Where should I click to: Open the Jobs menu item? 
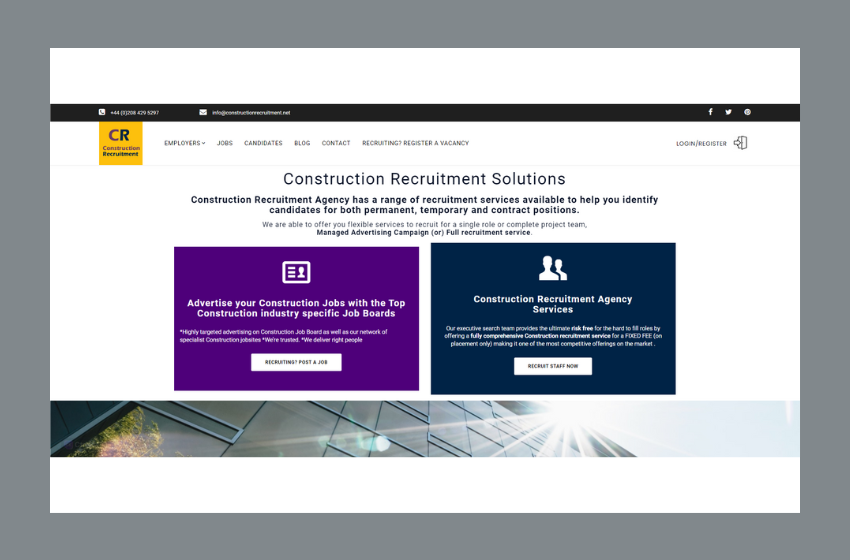click(225, 143)
